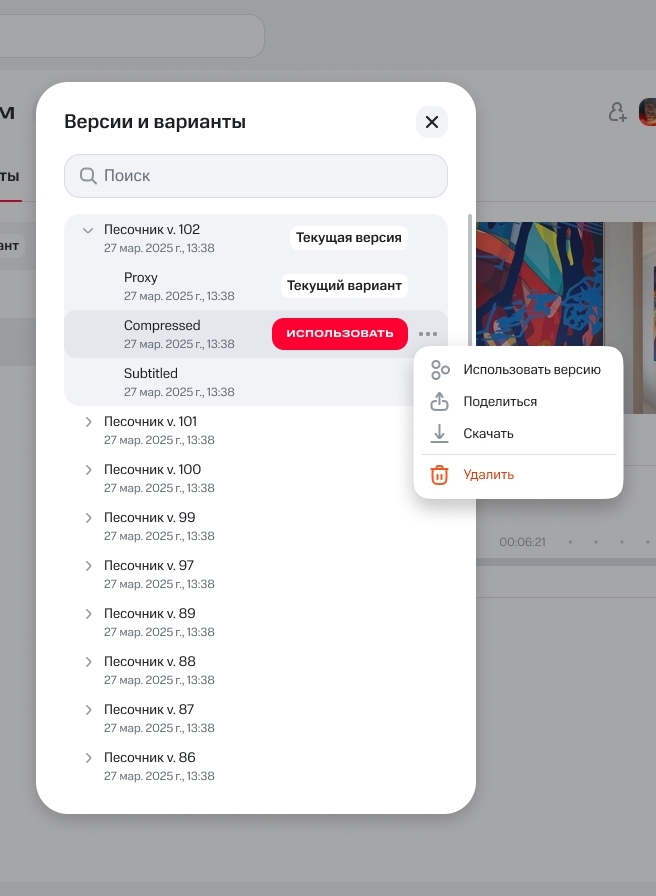Expand the Песочник v. 88 version
This screenshot has height=896, width=656.
[88, 662]
